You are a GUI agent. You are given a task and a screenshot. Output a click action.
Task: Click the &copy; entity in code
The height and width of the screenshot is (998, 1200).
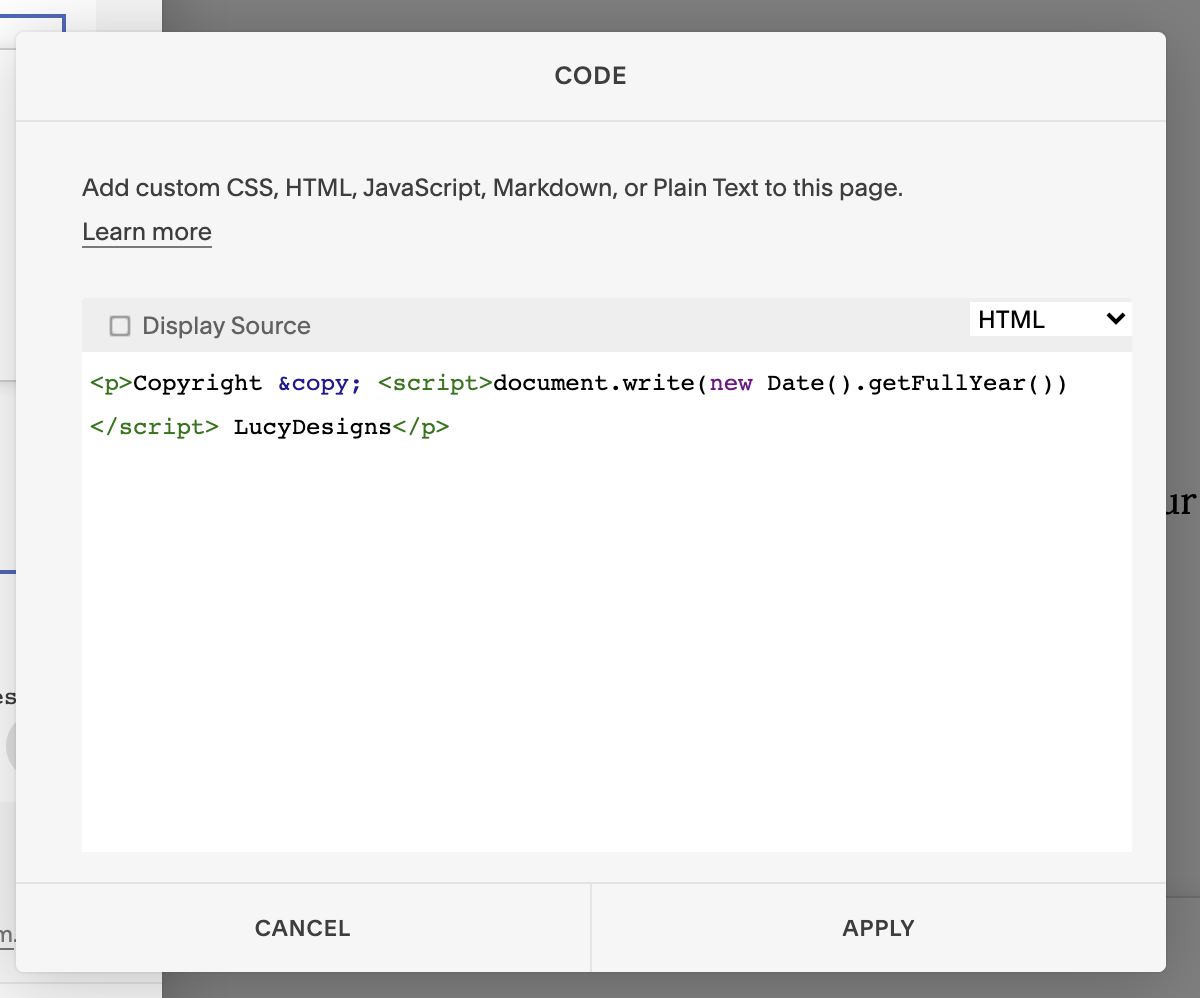pyautogui.click(x=320, y=384)
